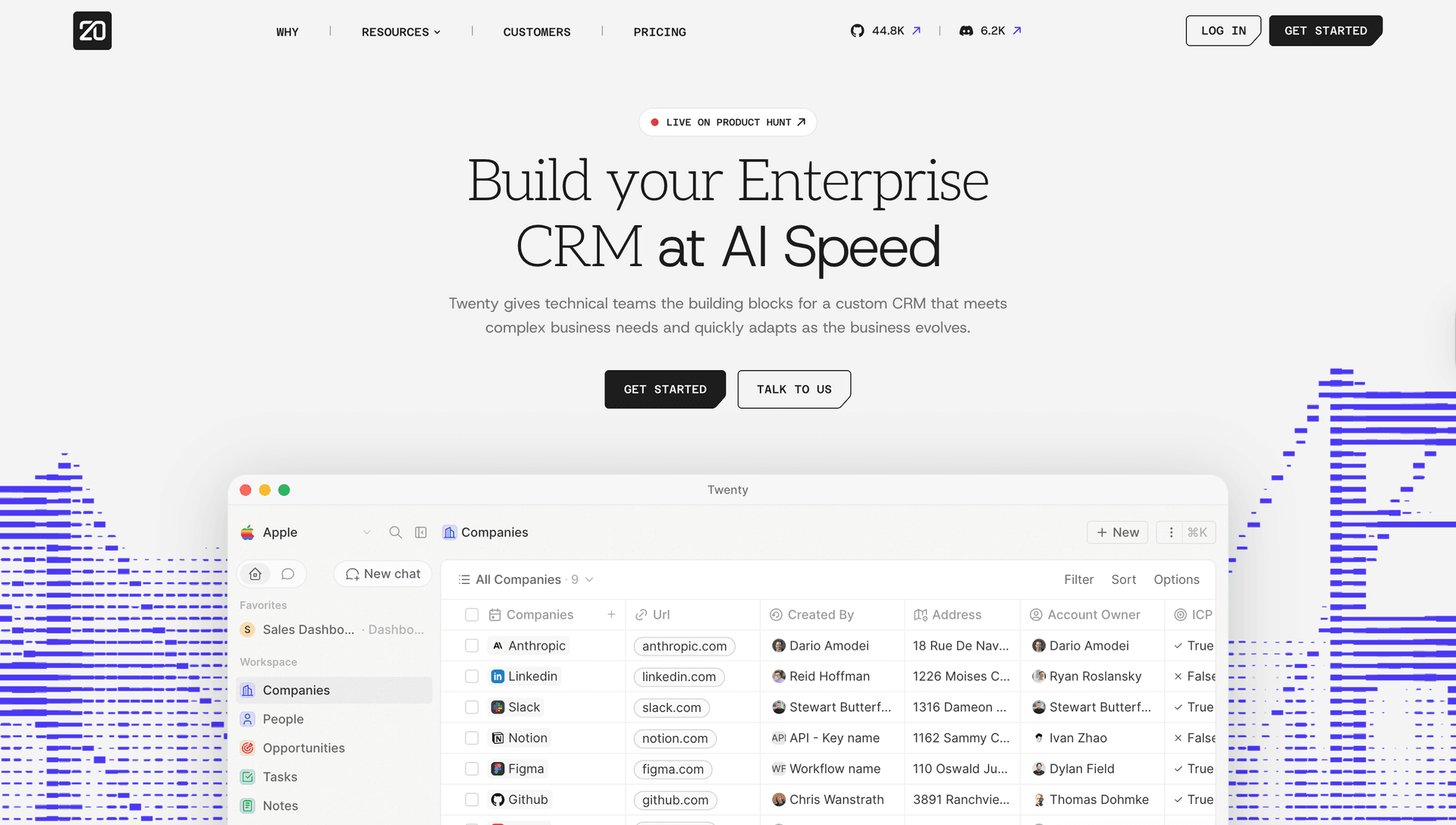Check the Anthropic row checkbox
This screenshot has height=825, width=1456.
tap(472, 646)
